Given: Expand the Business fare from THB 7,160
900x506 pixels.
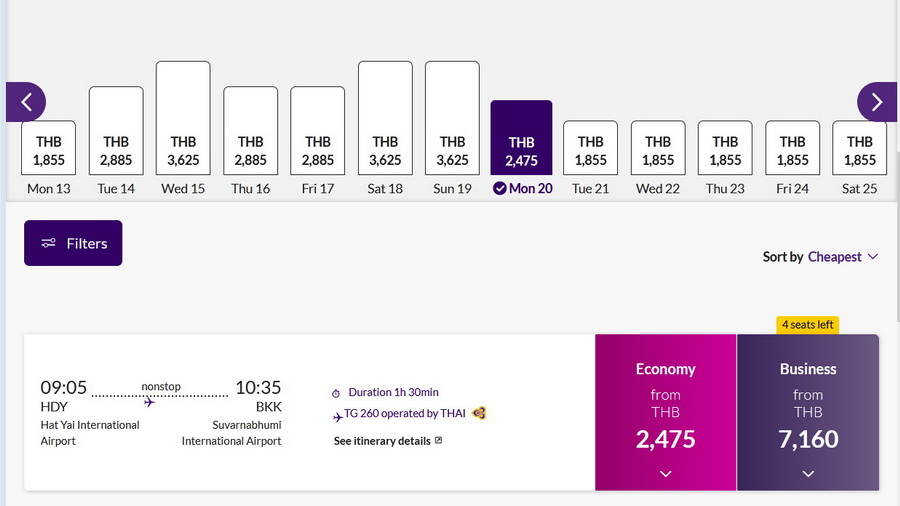Looking at the screenshot, I should 808,413.
